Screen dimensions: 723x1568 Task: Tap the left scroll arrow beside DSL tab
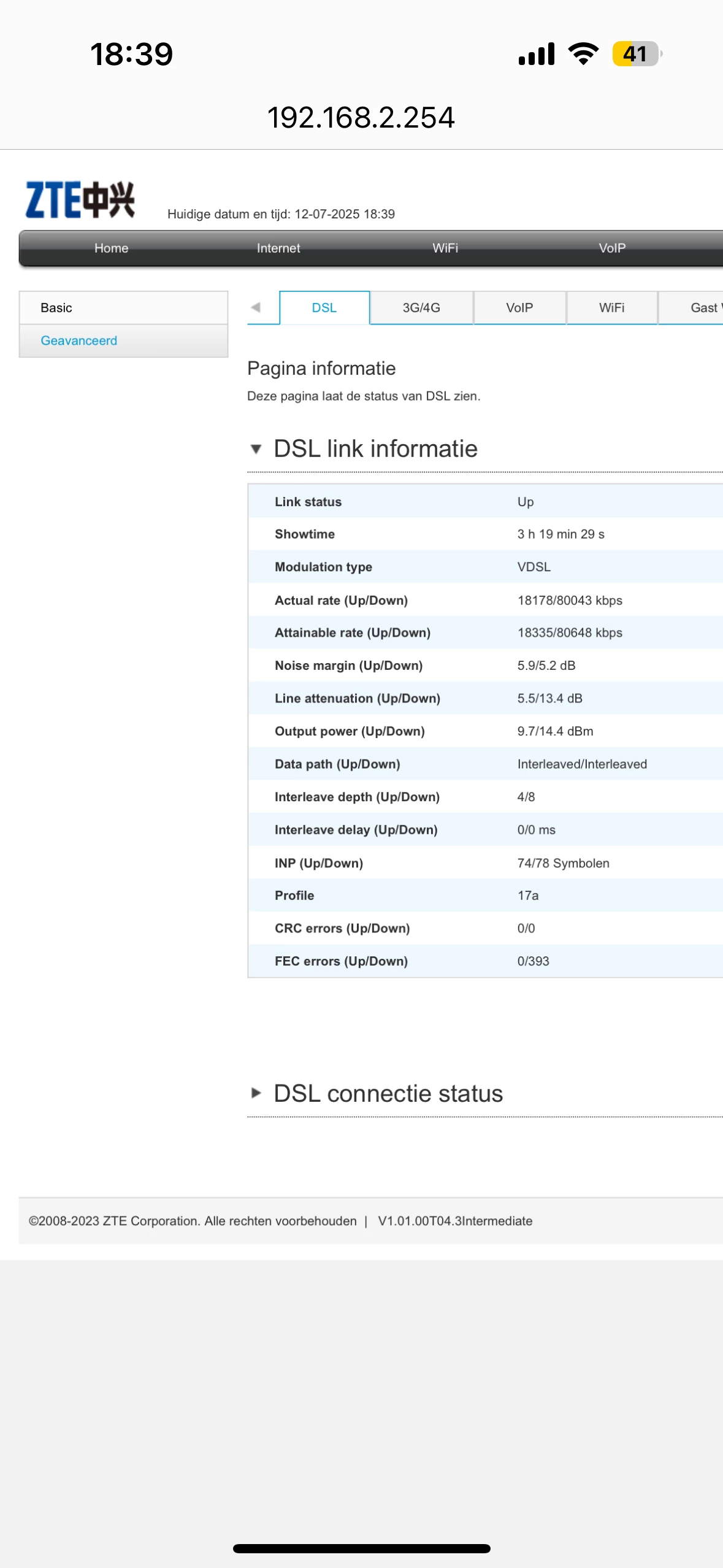256,307
